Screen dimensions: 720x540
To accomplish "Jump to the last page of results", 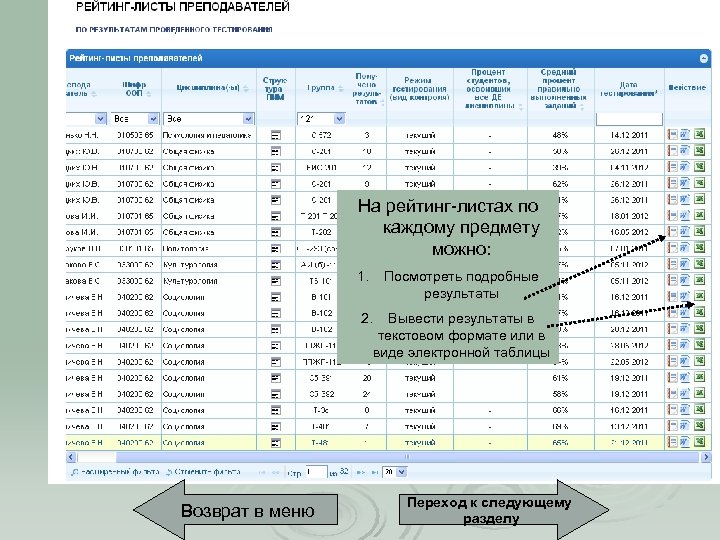I will (374, 472).
